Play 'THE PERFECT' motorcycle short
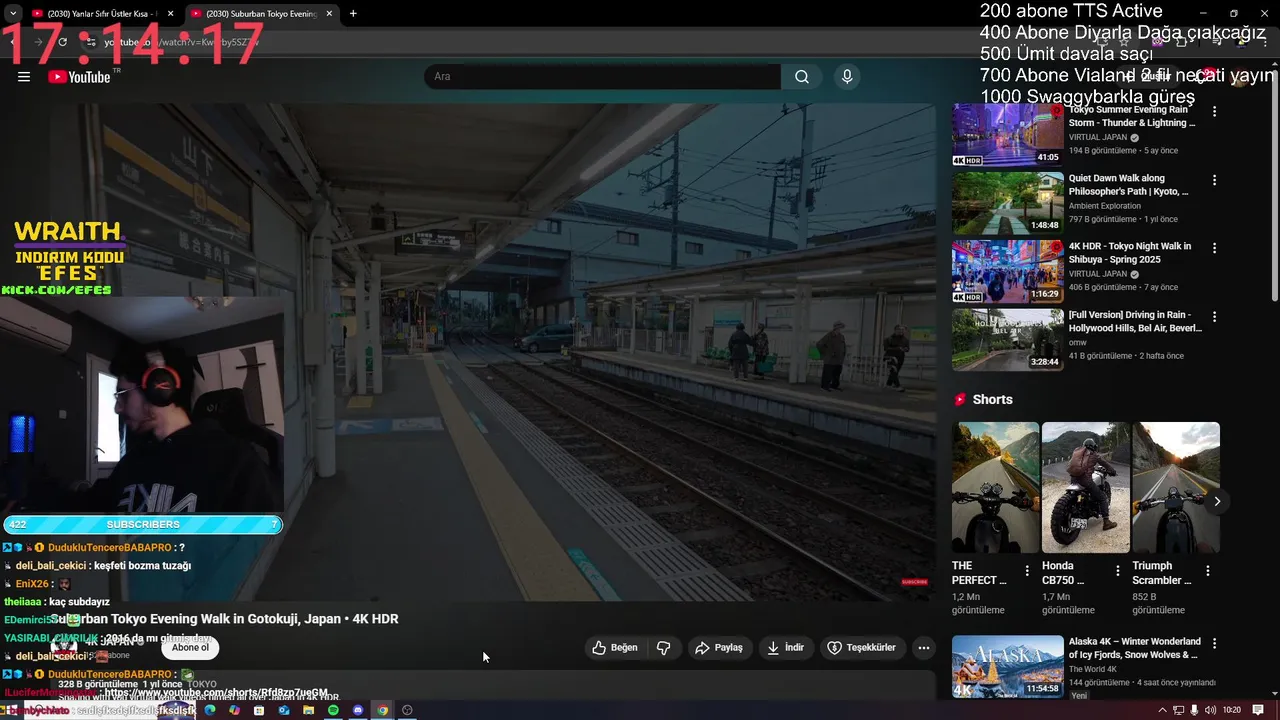This screenshot has width=1280, height=720. (996, 488)
